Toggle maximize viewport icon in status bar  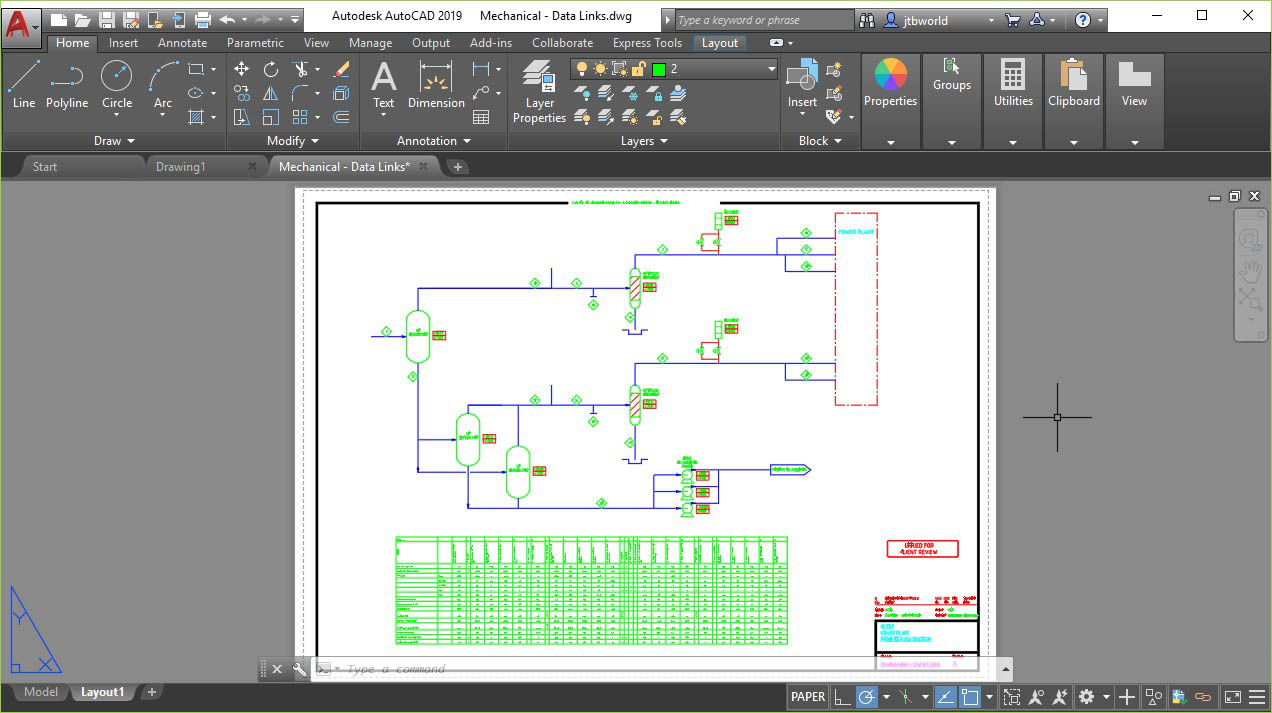tap(1012, 697)
